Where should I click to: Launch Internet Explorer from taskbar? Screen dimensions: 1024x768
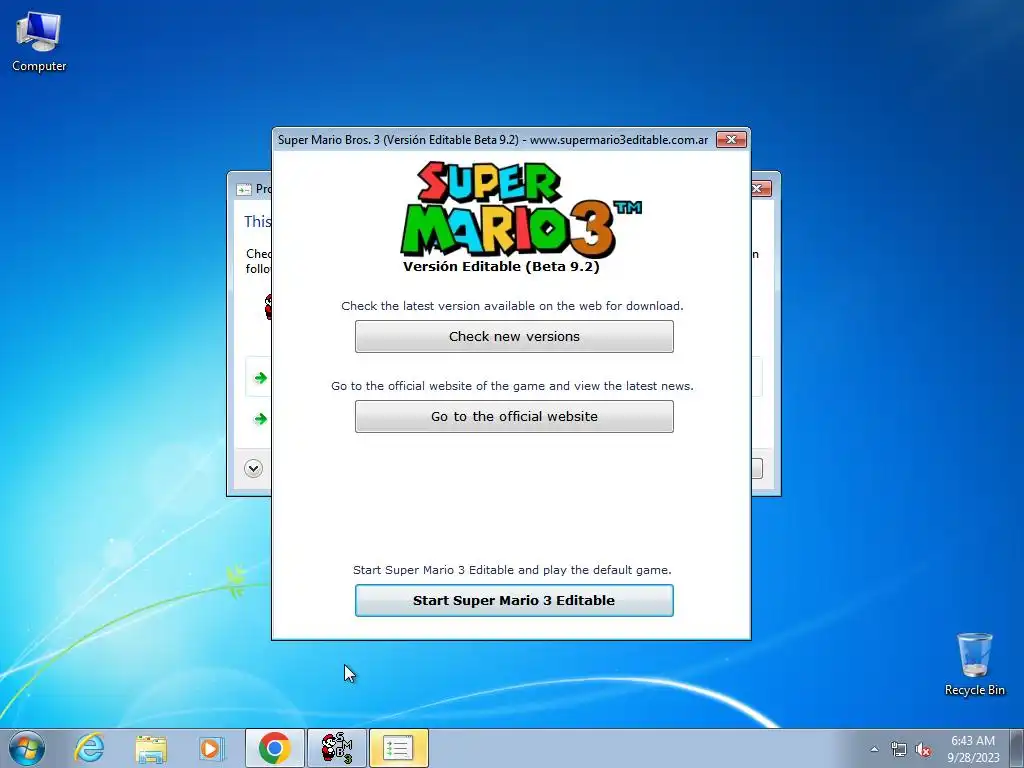89,748
